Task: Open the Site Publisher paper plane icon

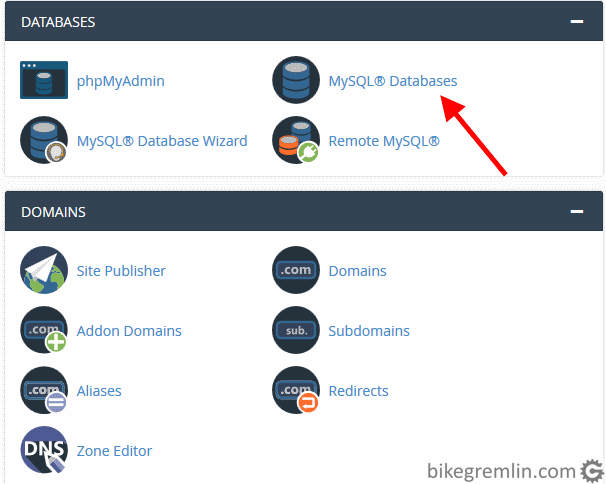Action: 44,270
